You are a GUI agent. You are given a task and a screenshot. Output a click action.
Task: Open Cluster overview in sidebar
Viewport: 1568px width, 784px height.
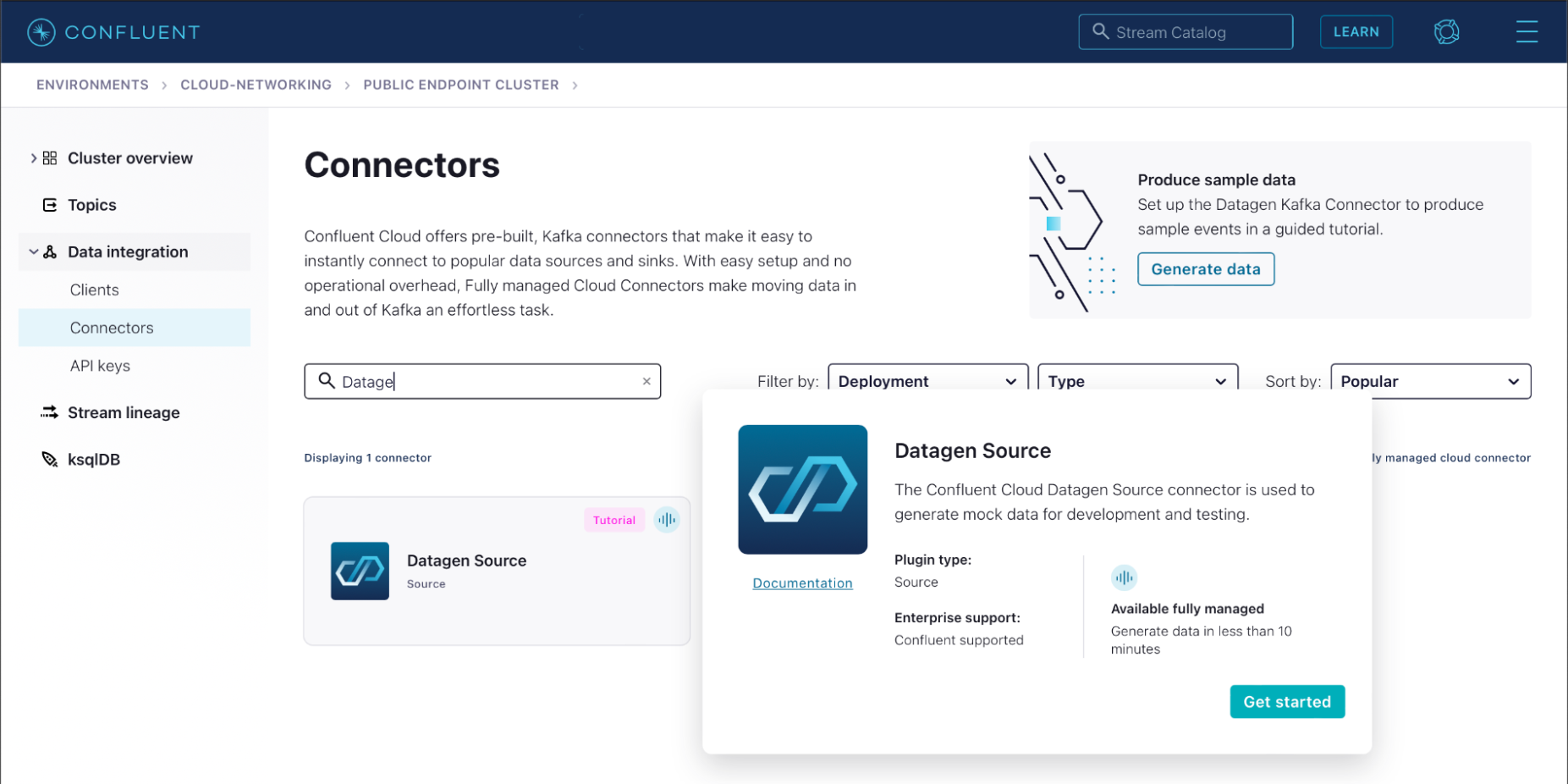[130, 158]
